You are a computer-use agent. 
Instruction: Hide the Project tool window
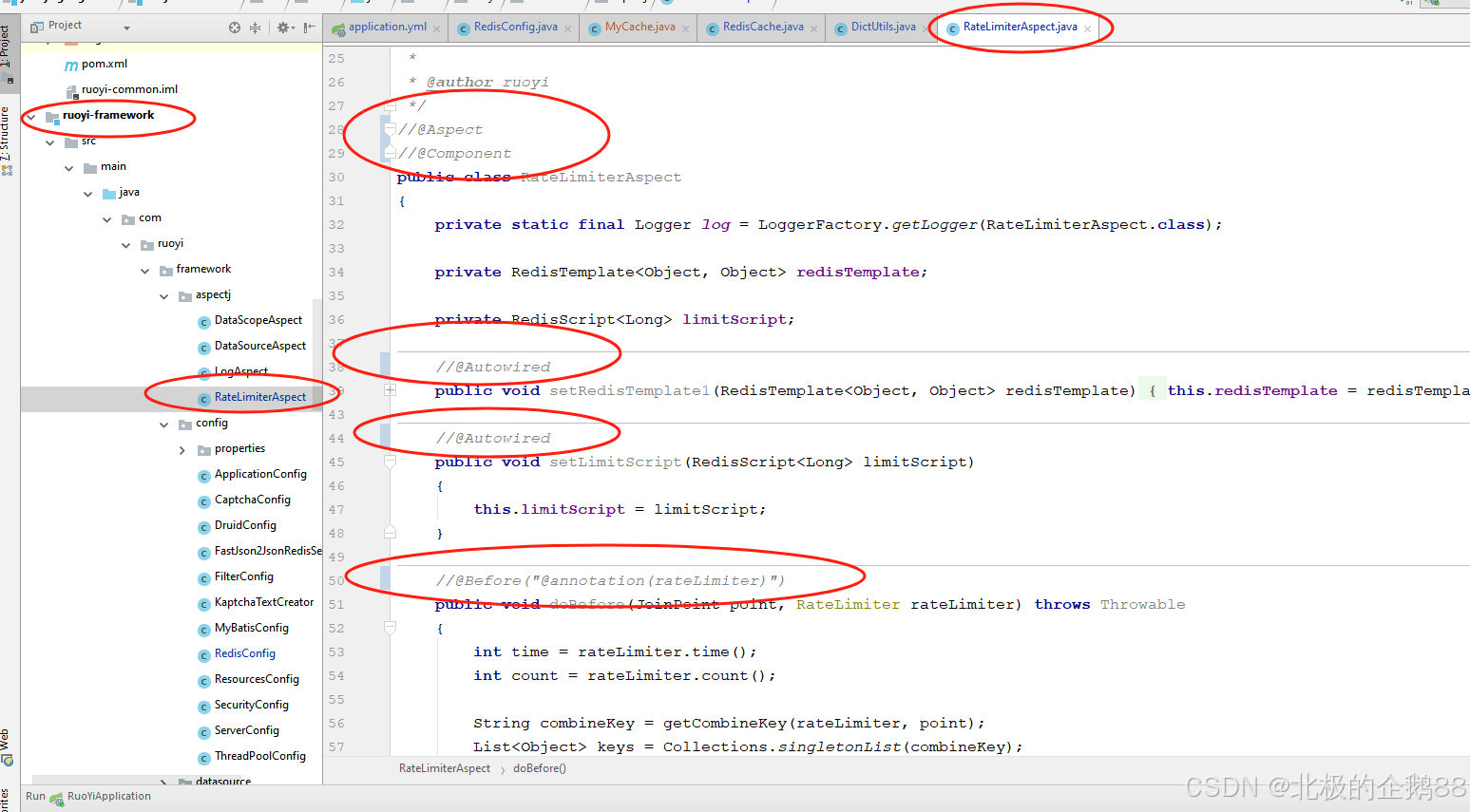(309, 28)
